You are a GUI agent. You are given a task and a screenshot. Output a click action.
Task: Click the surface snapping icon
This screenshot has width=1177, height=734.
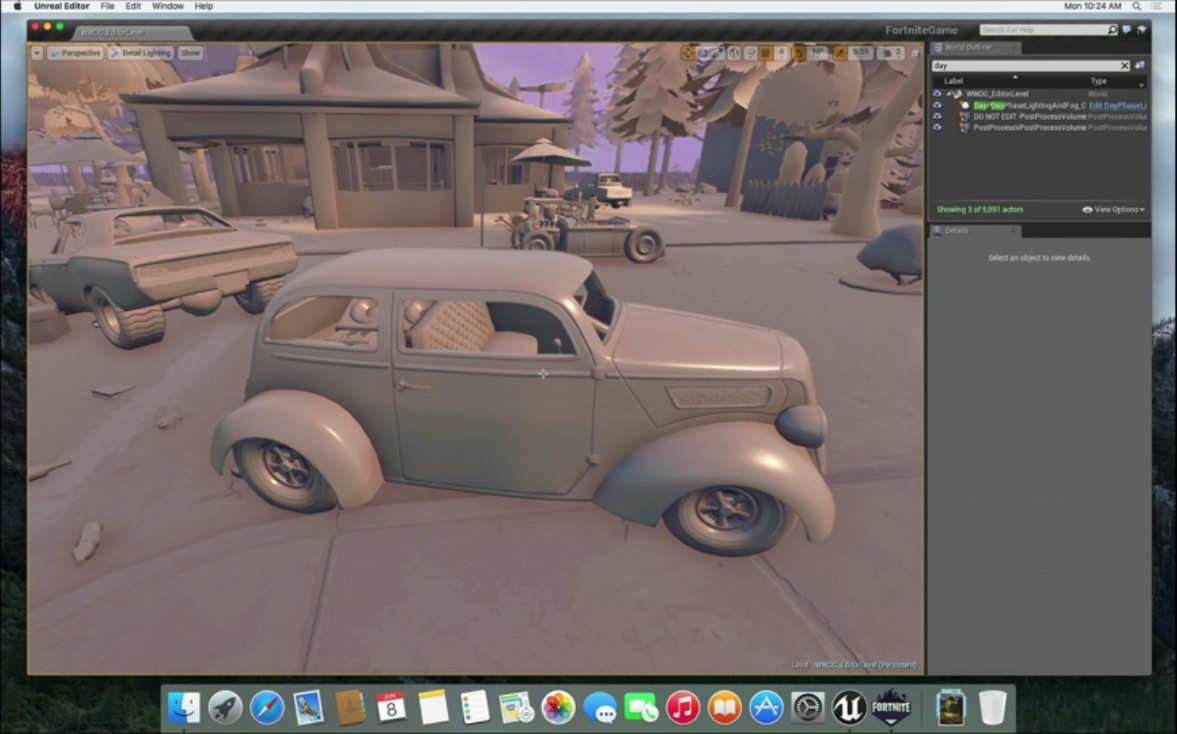point(749,53)
